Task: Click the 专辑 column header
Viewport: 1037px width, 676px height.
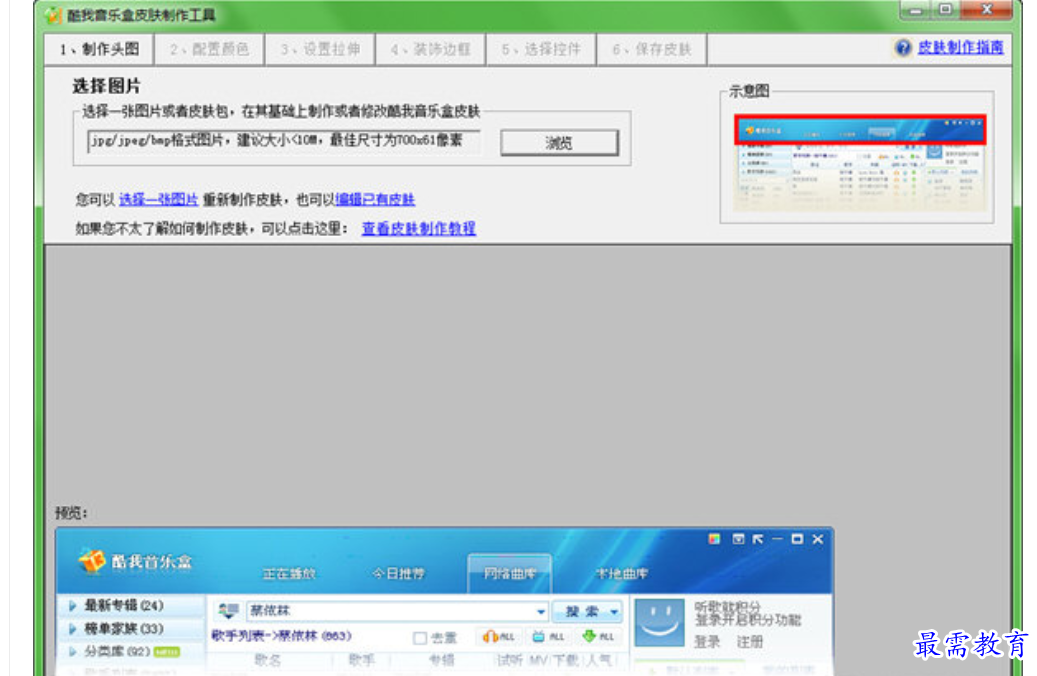Action: [x=442, y=659]
